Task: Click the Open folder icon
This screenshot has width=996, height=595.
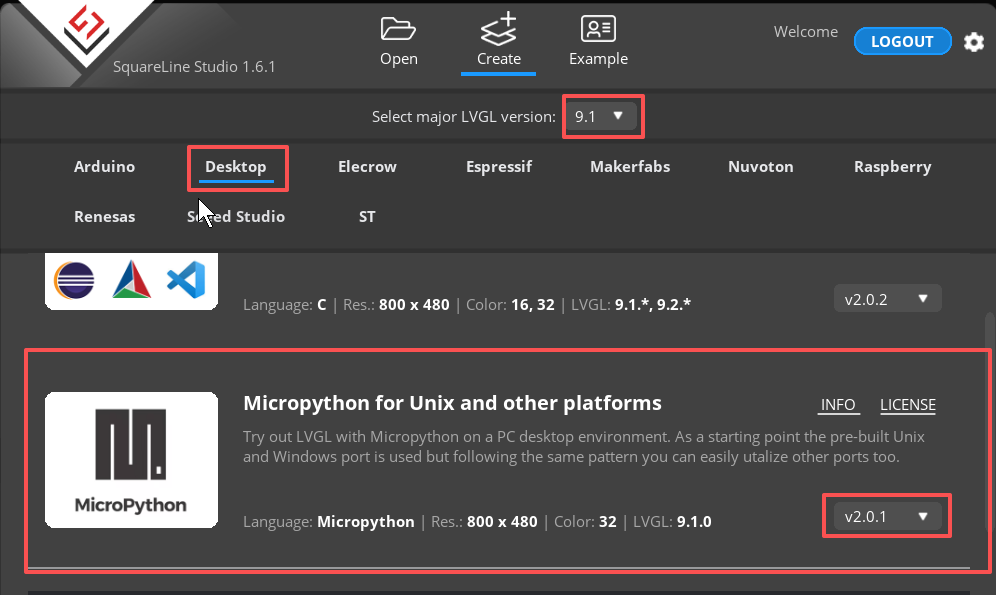Action: [398, 29]
